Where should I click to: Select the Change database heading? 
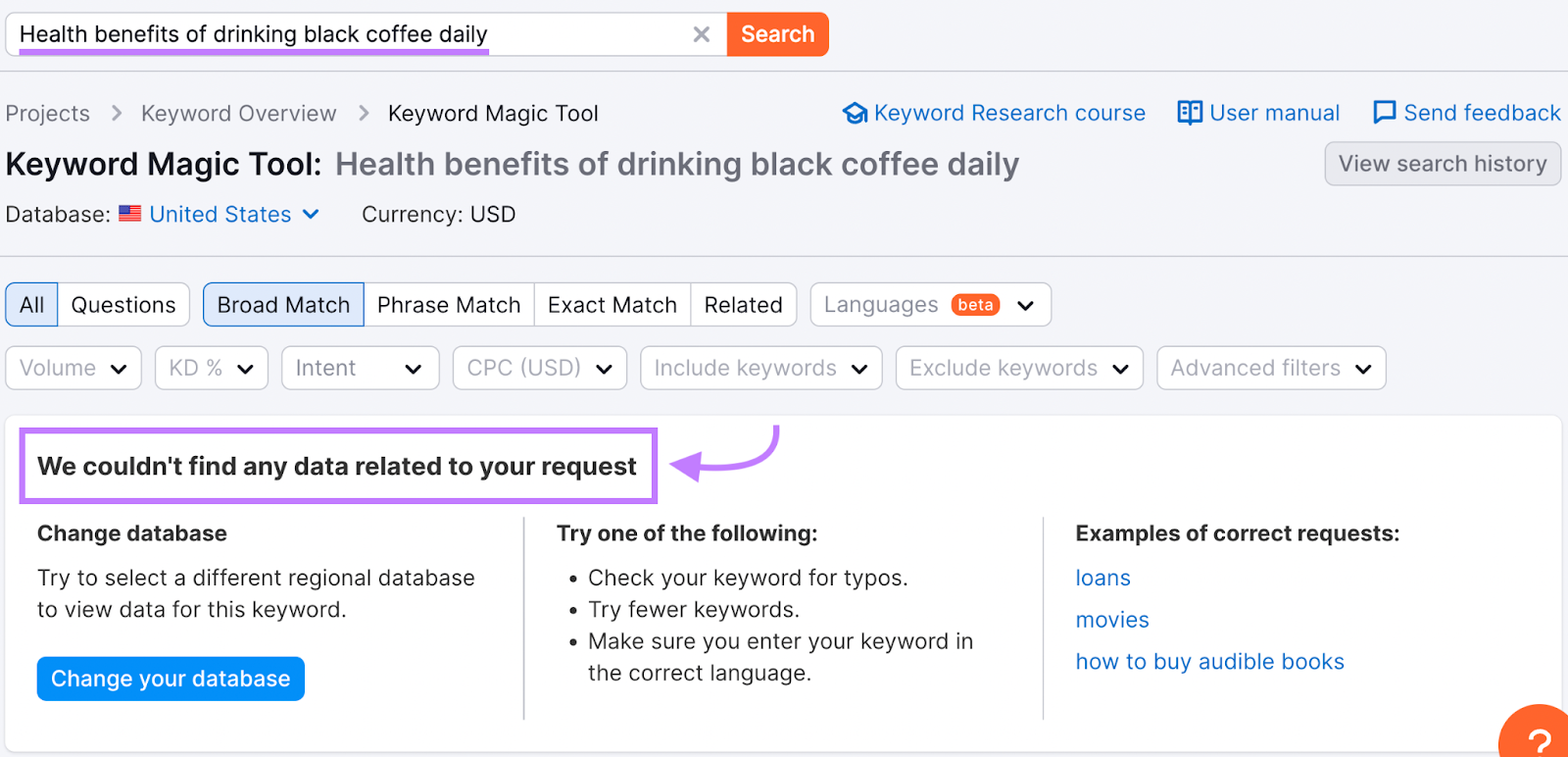(x=132, y=533)
